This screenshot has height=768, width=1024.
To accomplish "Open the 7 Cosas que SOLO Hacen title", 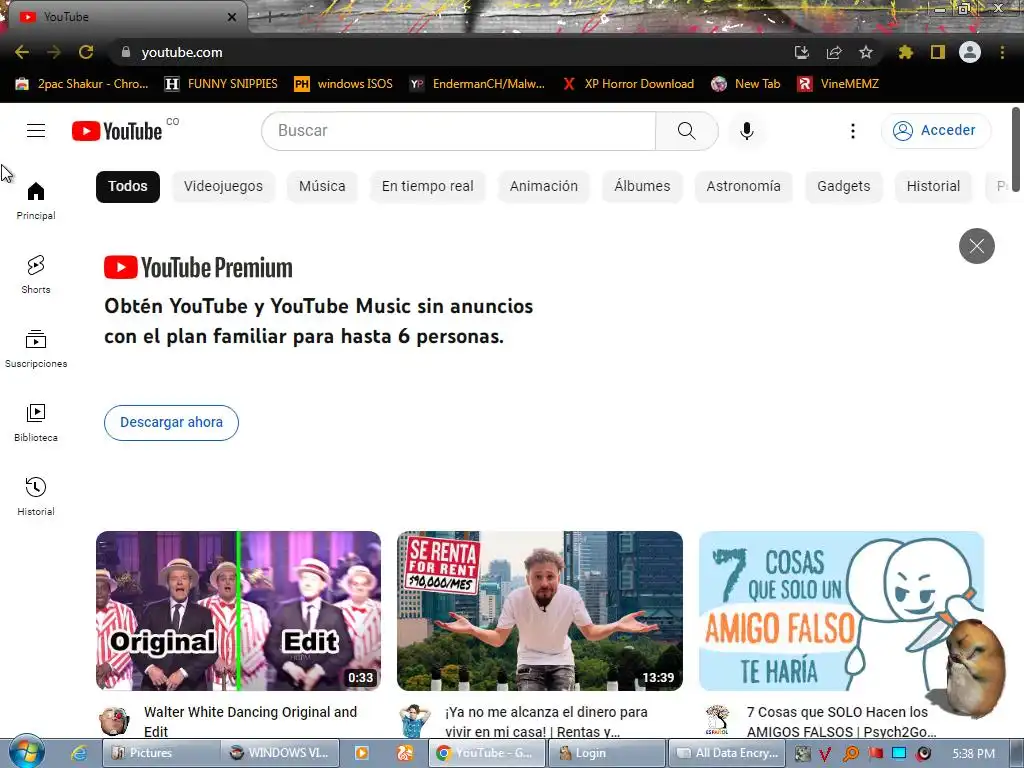I will coord(841,722).
